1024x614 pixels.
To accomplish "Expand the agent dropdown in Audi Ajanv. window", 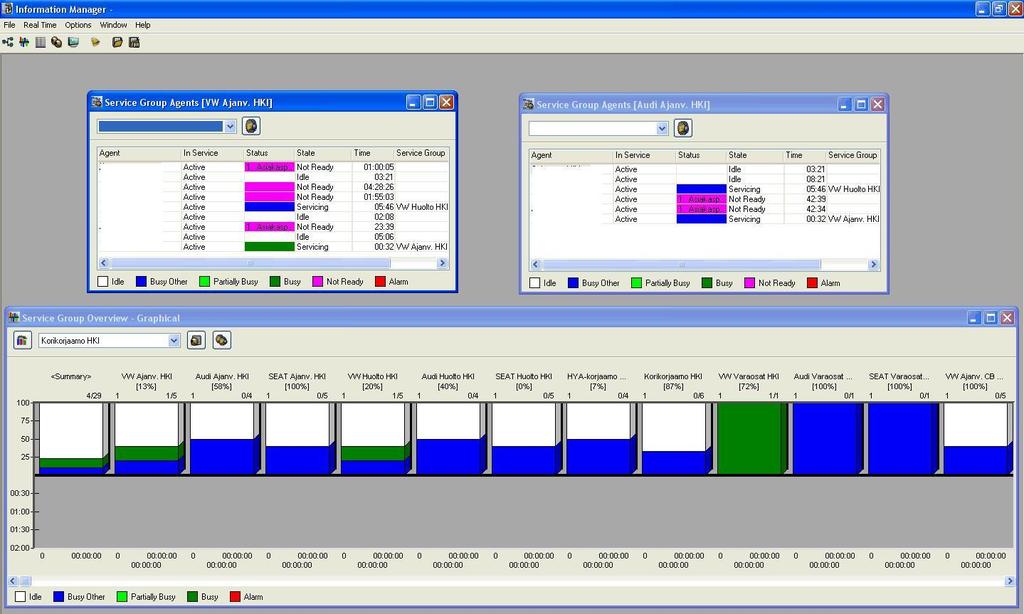I will [662, 128].
